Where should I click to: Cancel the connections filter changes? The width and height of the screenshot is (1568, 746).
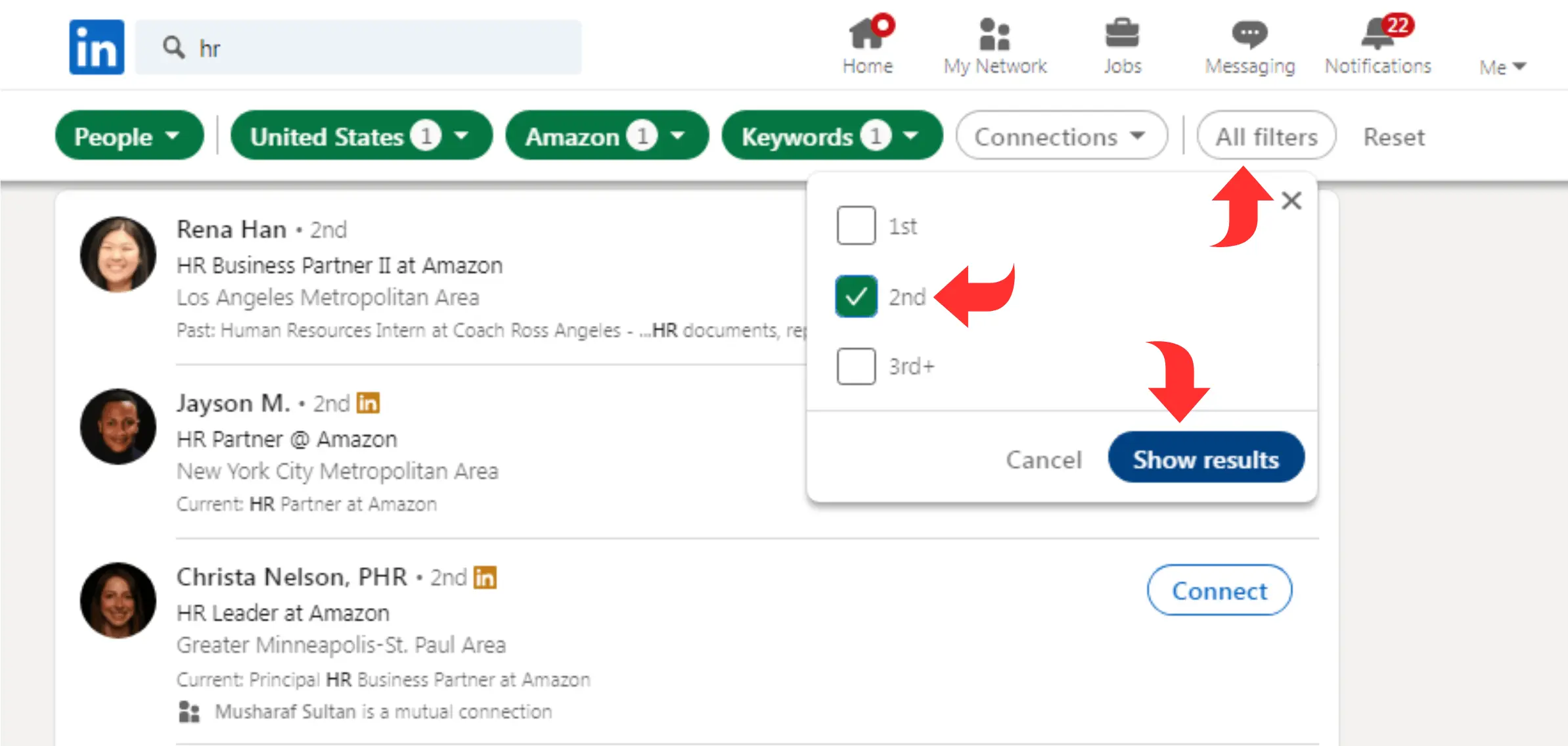1043,459
